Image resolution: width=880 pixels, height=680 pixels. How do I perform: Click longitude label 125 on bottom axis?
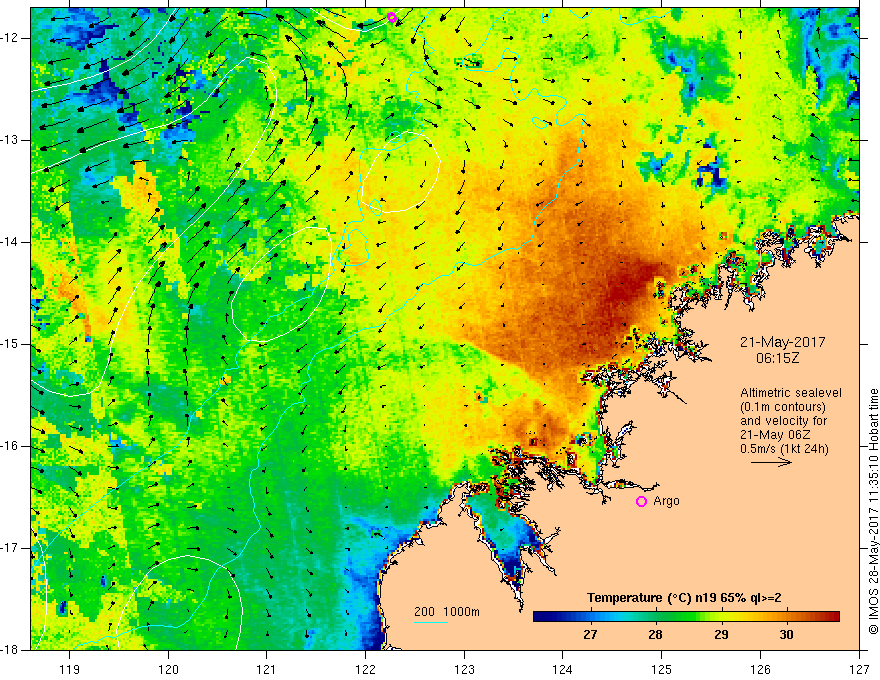[x=661, y=669]
